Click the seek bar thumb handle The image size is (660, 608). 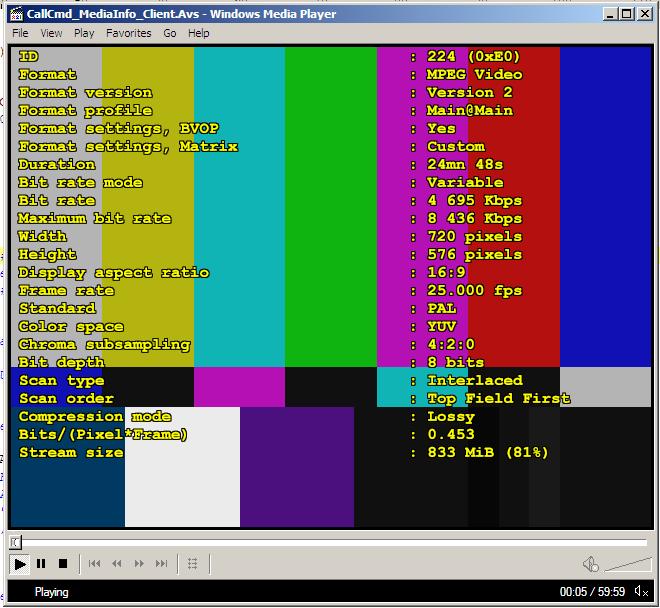pos(15,542)
